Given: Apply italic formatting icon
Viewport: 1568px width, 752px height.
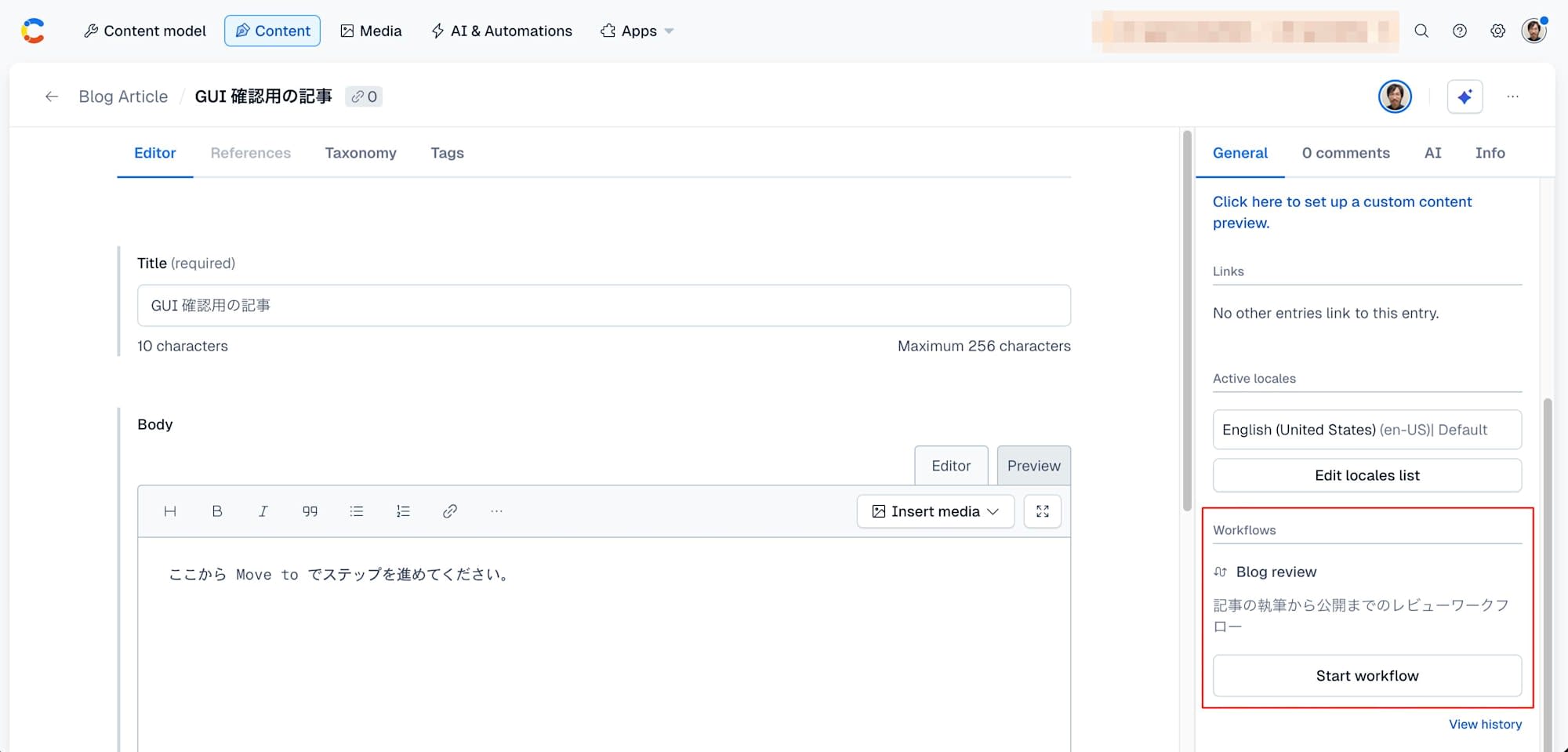Looking at the screenshot, I should (263, 511).
